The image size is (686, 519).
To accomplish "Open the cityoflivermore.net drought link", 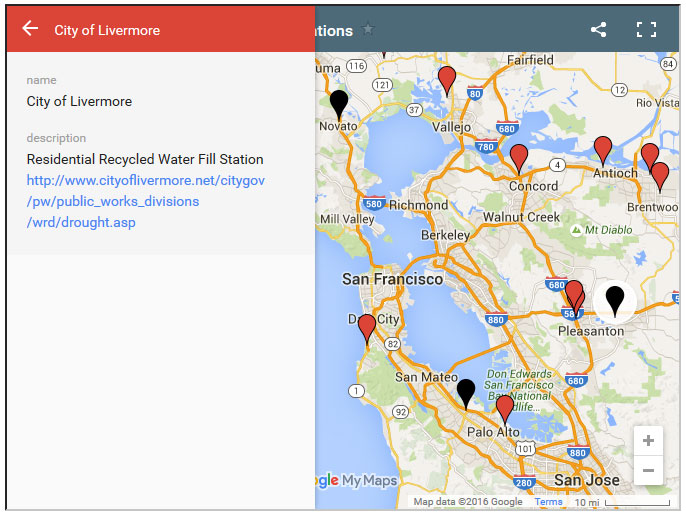I will [x=146, y=201].
